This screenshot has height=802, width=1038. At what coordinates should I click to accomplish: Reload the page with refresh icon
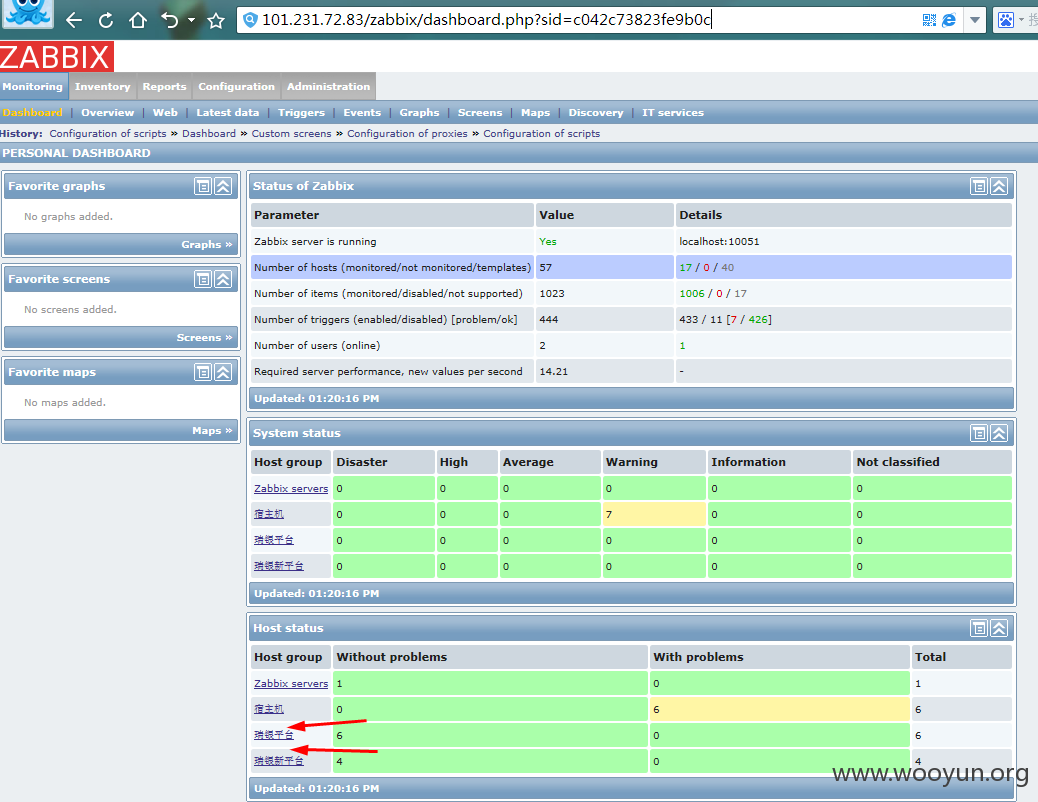(106, 21)
